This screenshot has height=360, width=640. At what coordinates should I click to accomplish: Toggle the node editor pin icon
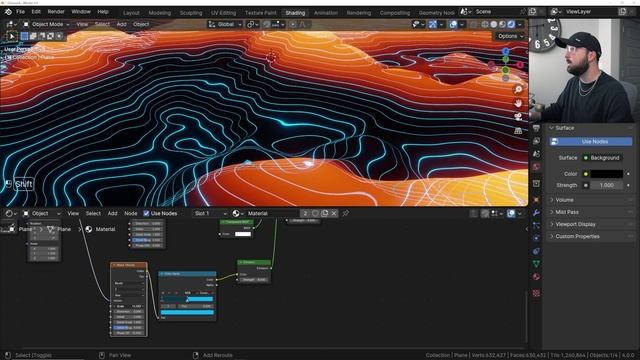pos(345,213)
